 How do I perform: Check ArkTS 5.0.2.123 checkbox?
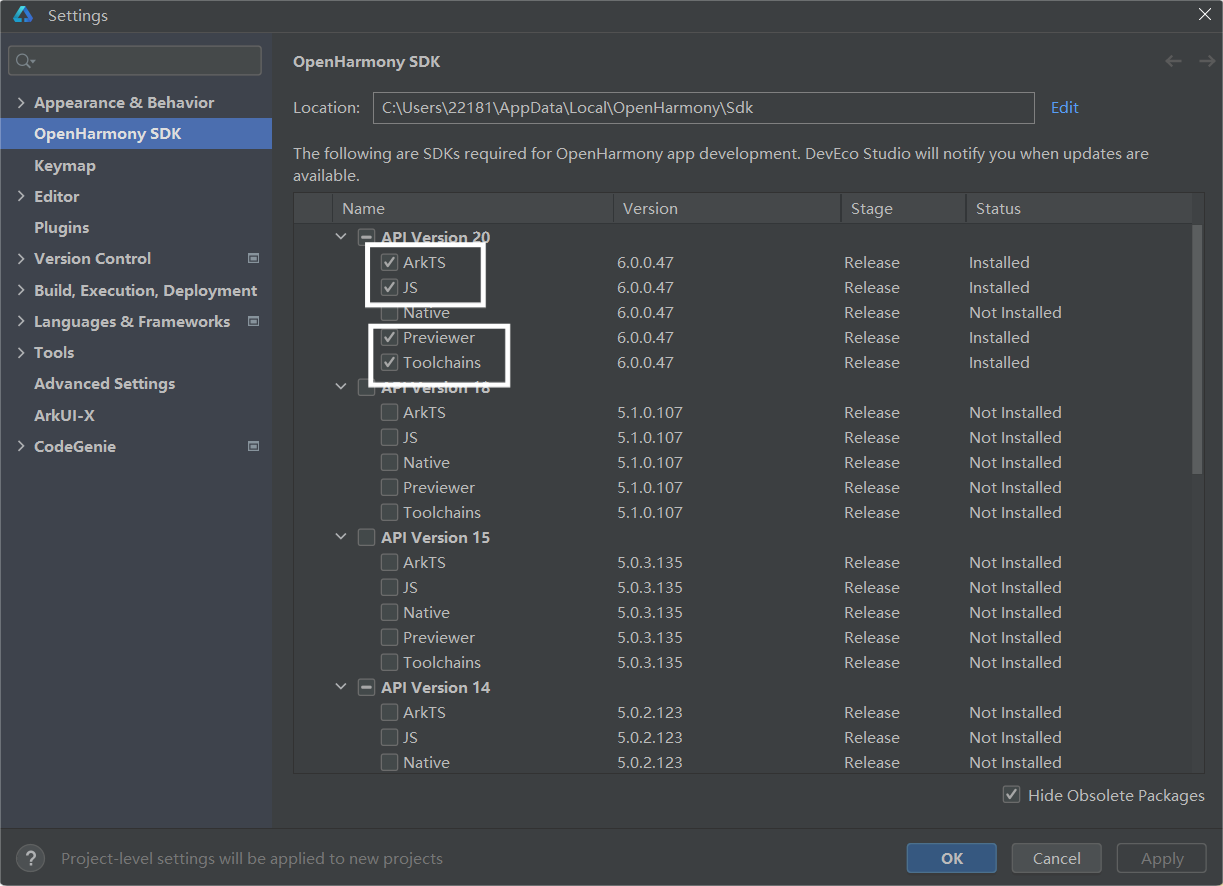coord(390,712)
